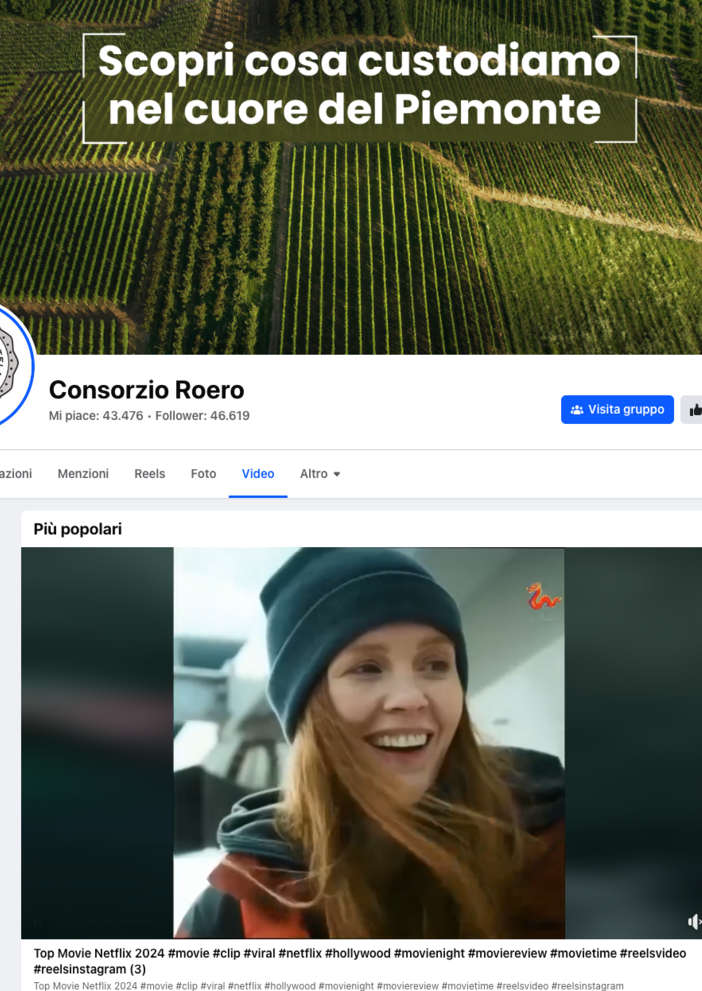
Task: Click the active Video tab
Action: tap(258, 474)
